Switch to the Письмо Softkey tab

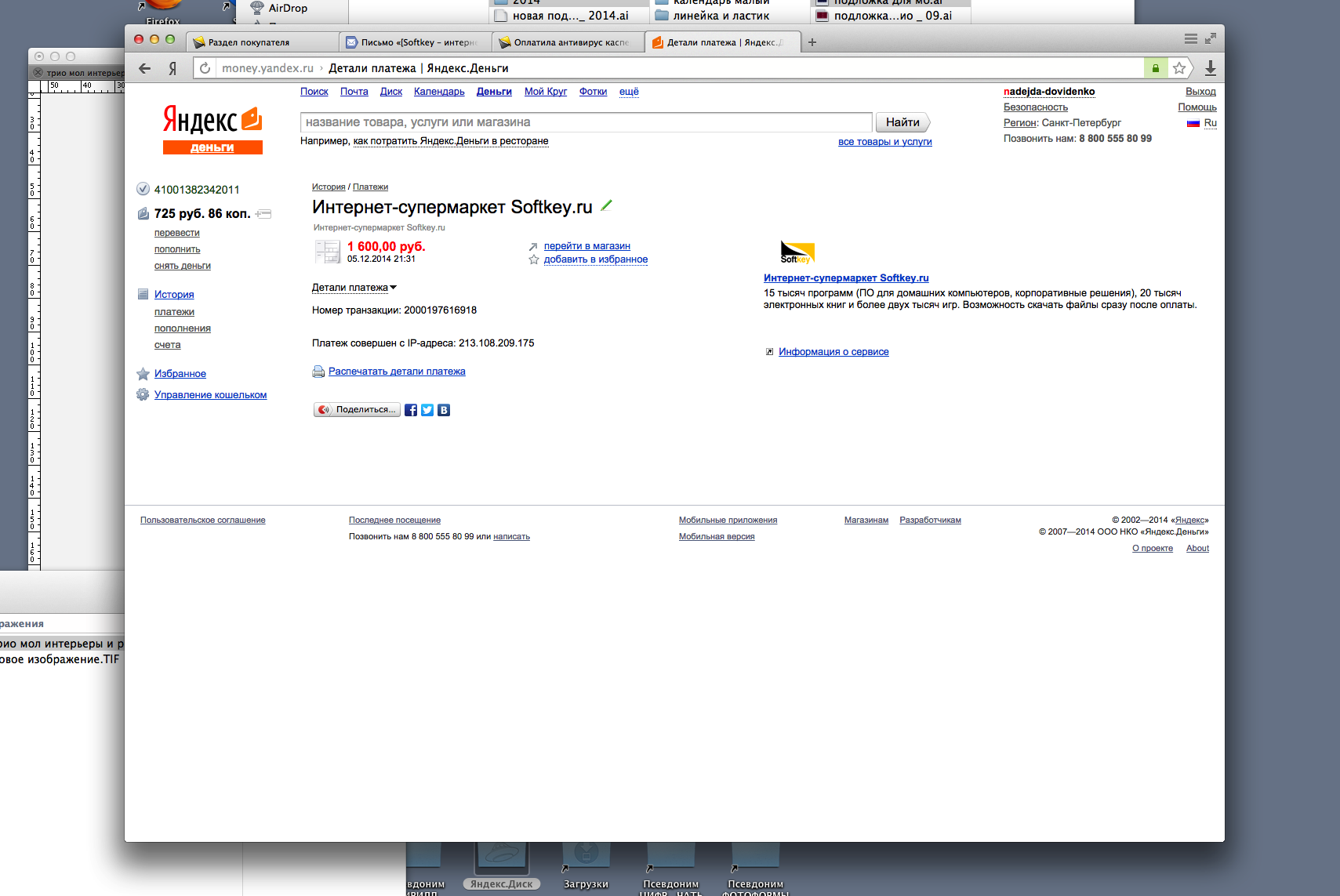416,42
